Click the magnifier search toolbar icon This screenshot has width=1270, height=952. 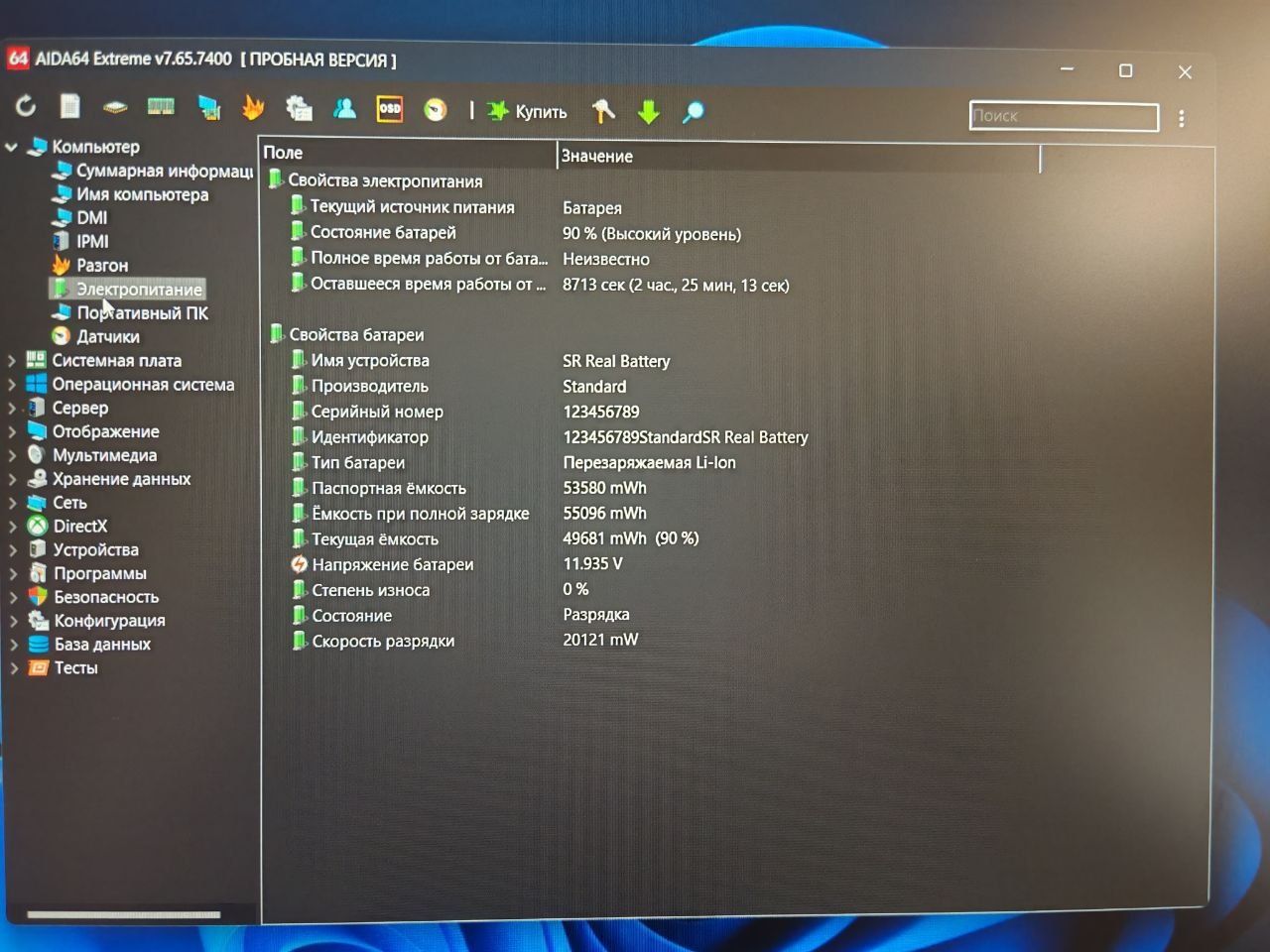coord(694,112)
